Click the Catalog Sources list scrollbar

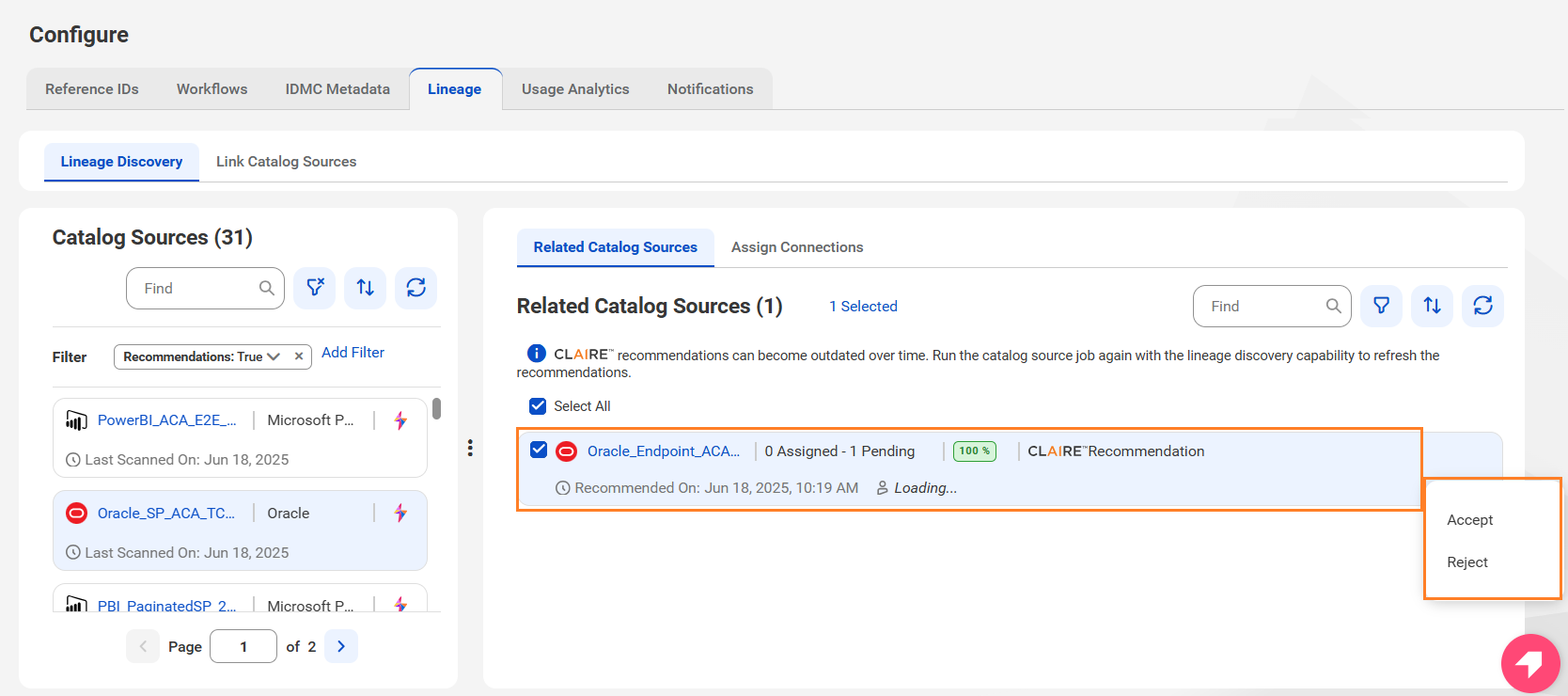point(436,409)
